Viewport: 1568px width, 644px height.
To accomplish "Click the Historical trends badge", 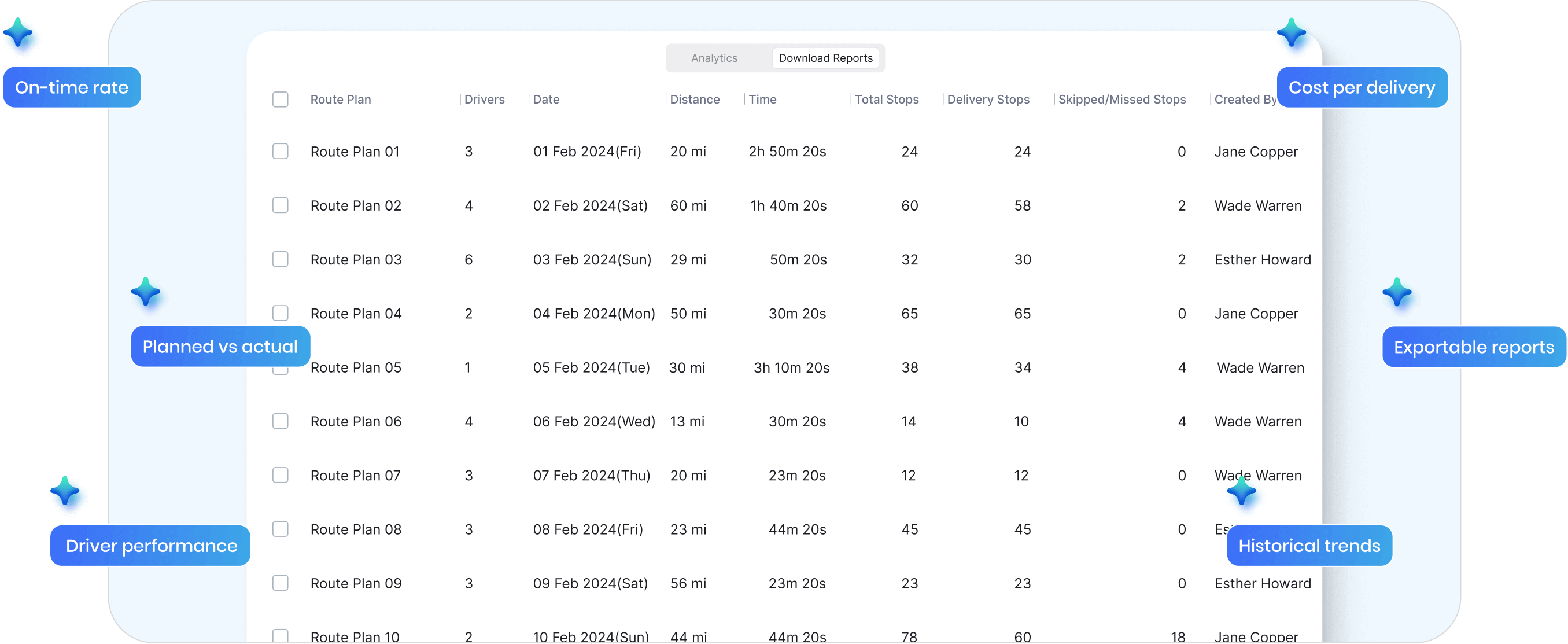I will tap(1309, 546).
